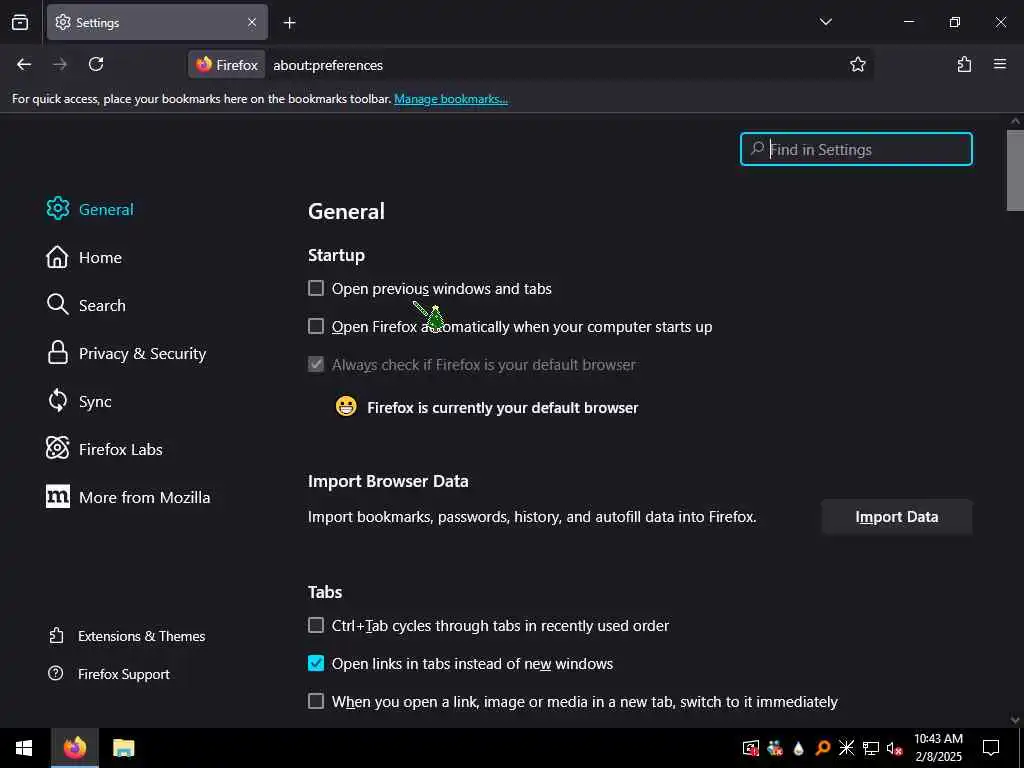Click the grinning emoji next to default browser text
This screenshot has width=1024, height=768.
pyautogui.click(x=346, y=406)
